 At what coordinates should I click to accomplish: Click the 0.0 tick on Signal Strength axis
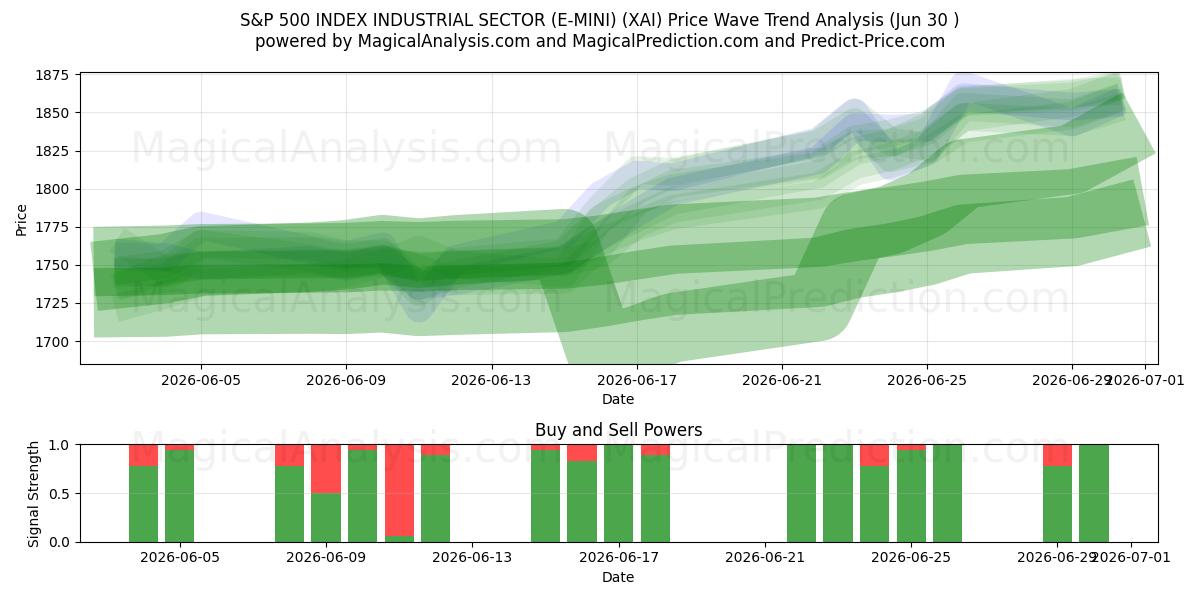61,542
